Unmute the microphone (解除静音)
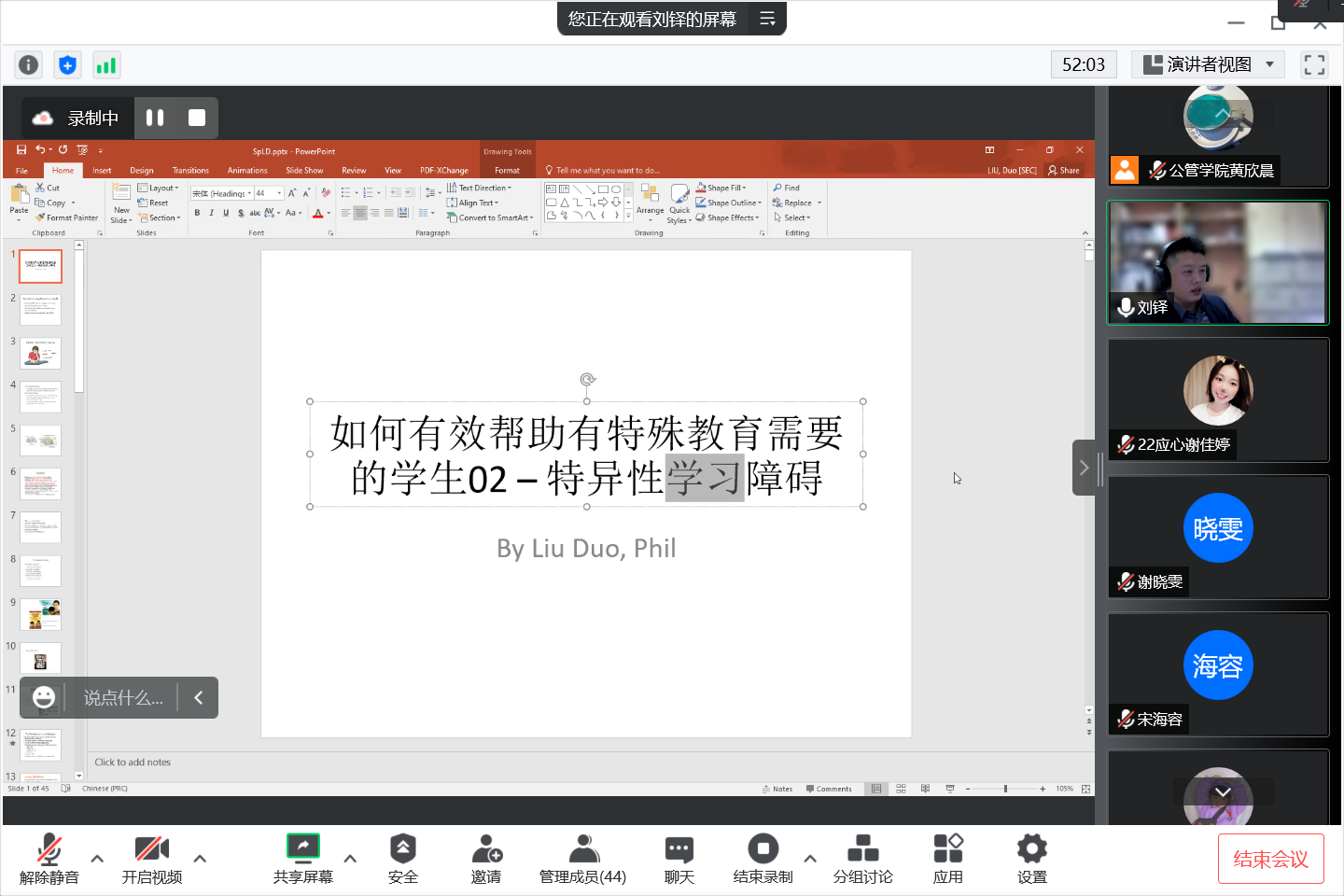The width and height of the screenshot is (1344, 896). pos(49,859)
